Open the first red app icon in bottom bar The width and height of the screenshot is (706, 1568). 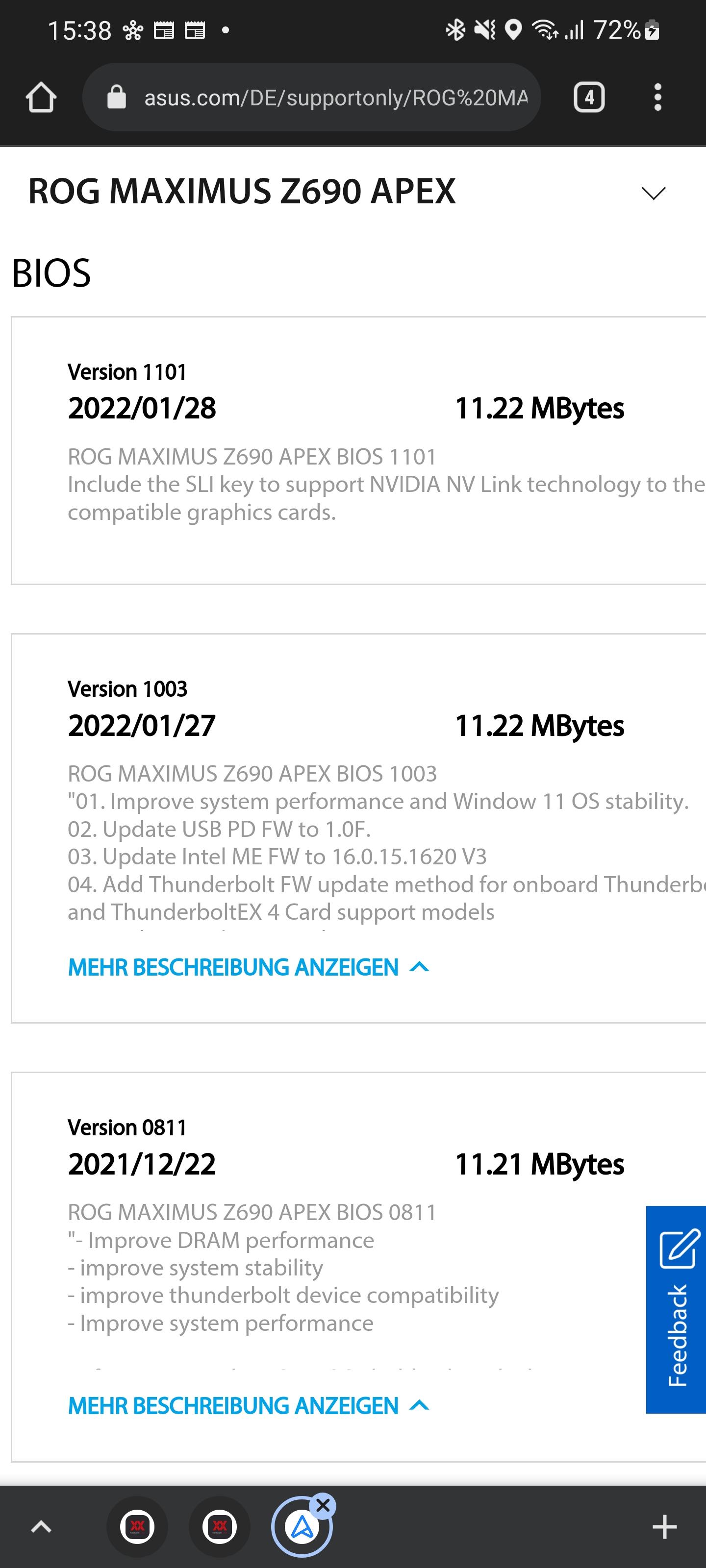pos(138,1527)
